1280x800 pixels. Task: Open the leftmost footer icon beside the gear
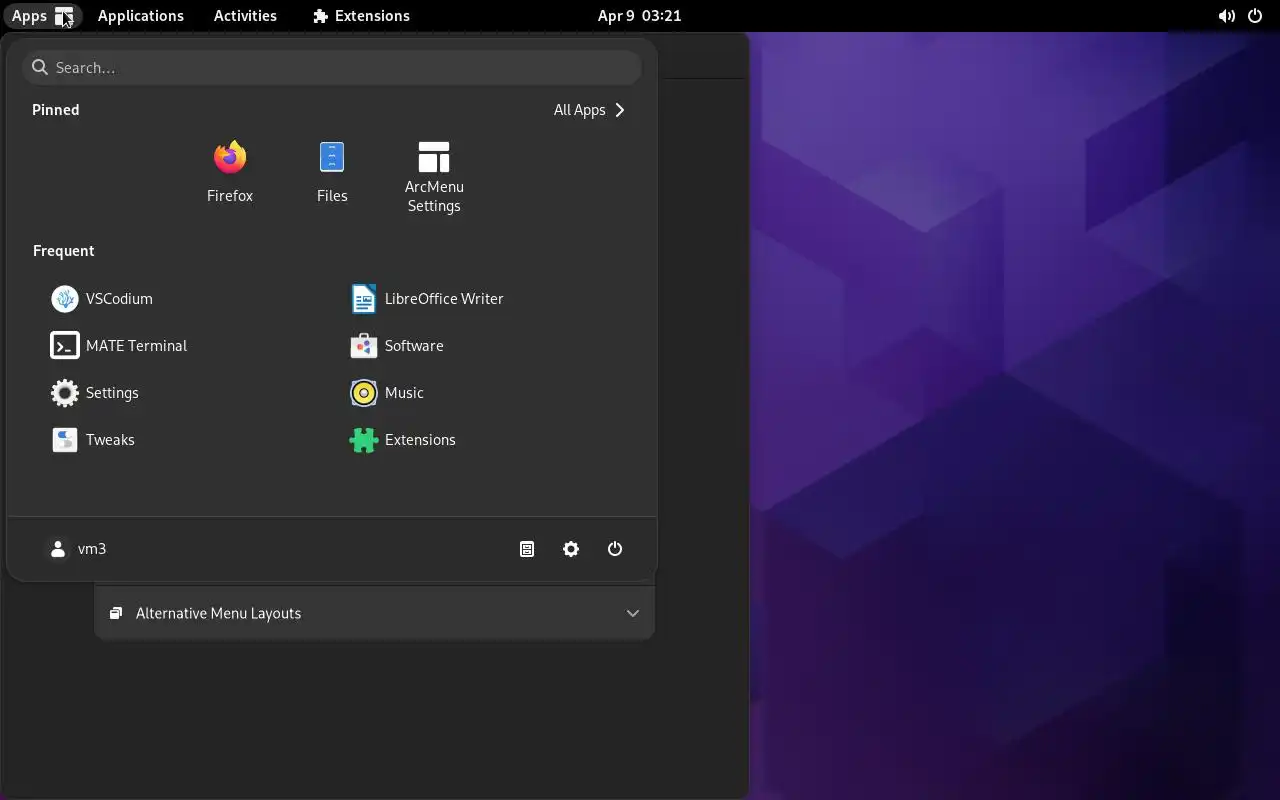tap(527, 549)
